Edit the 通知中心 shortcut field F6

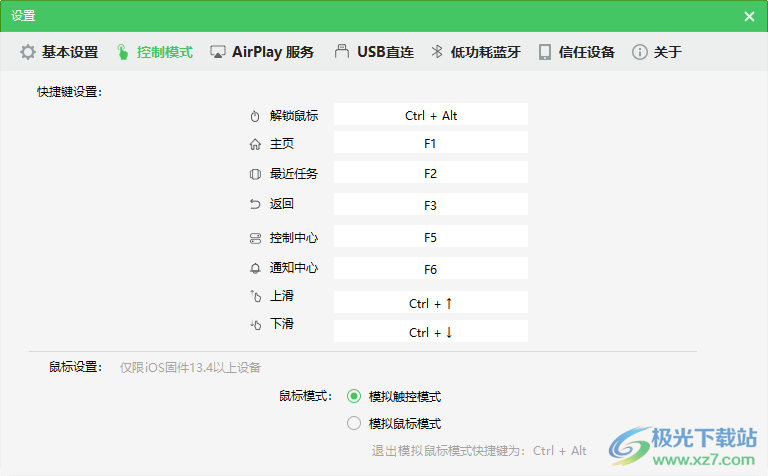(431, 268)
